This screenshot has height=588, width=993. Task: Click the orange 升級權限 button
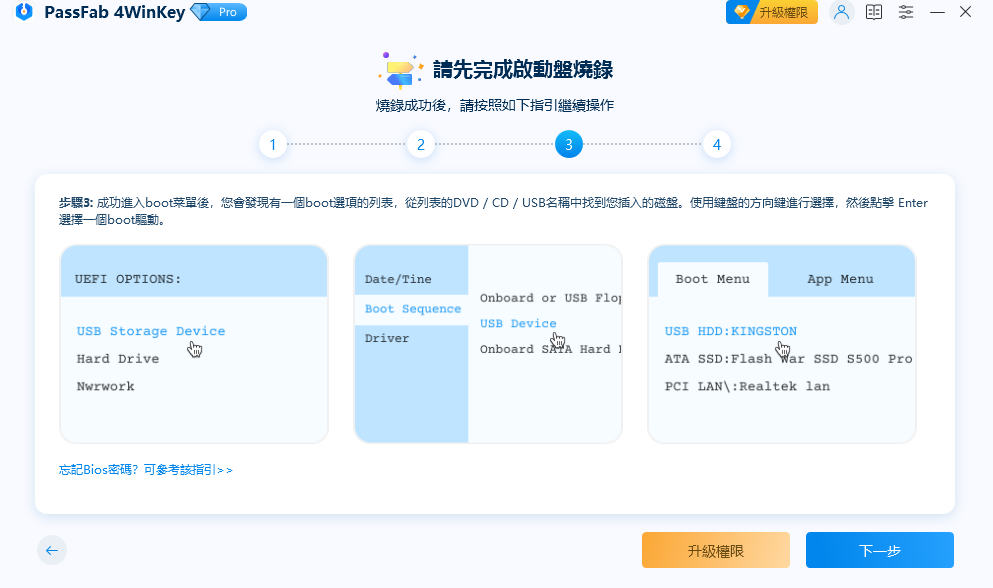tap(716, 550)
